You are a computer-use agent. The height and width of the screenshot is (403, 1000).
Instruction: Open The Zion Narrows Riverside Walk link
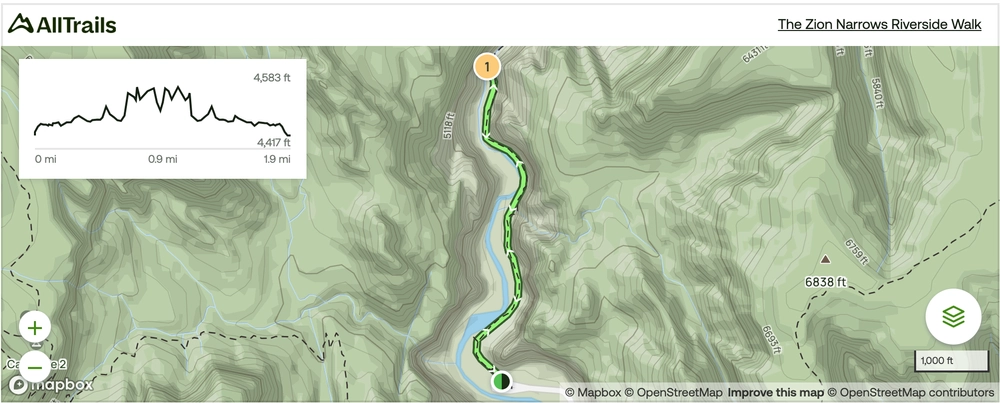(x=879, y=24)
